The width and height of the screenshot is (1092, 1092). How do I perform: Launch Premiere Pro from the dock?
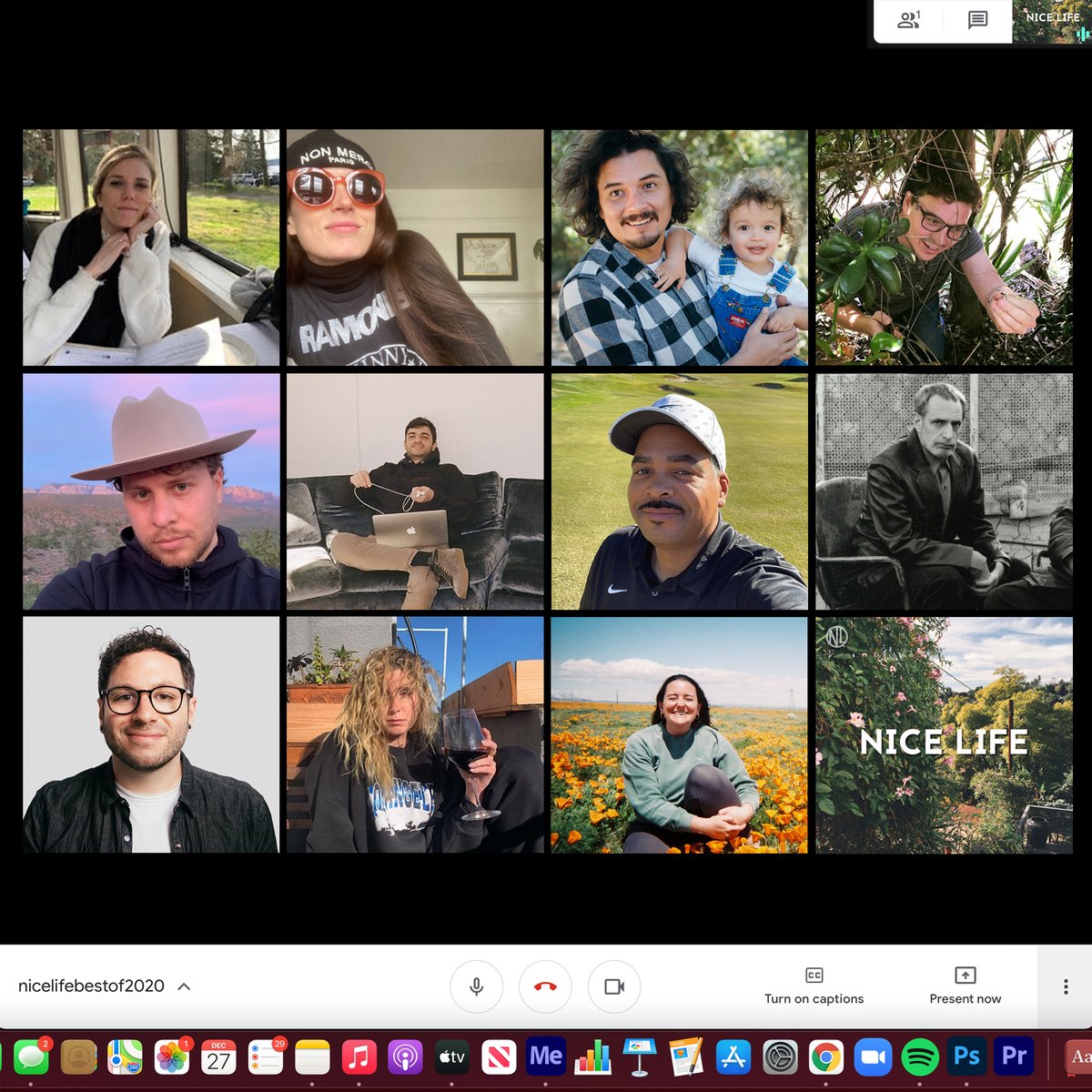[x=1014, y=1057]
